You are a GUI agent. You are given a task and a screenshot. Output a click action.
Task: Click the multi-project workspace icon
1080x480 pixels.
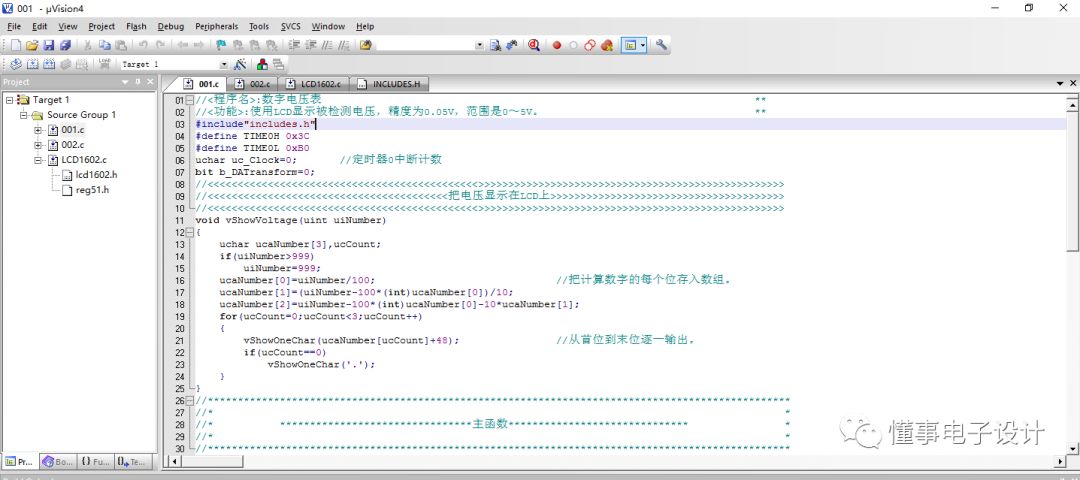(x=278, y=64)
